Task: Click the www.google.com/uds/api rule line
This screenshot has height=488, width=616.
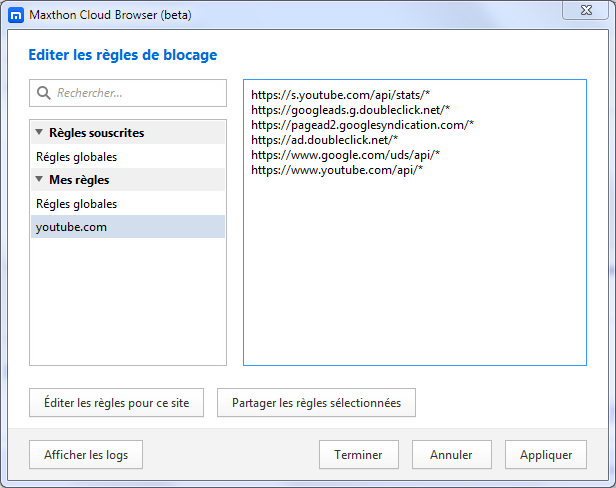Action: pos(345,155)
